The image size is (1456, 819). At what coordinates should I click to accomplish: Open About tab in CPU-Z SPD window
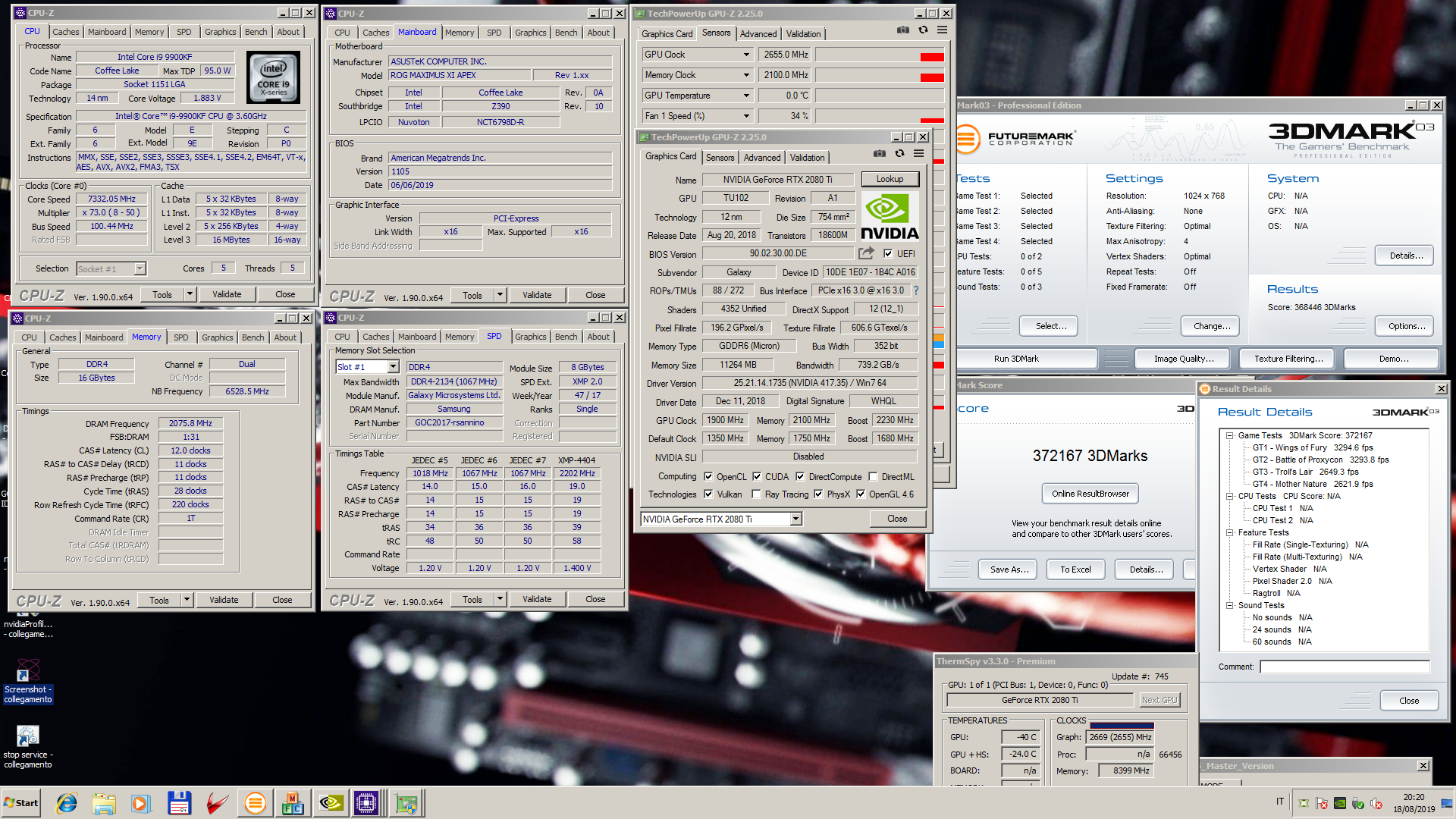coord(598,337)
